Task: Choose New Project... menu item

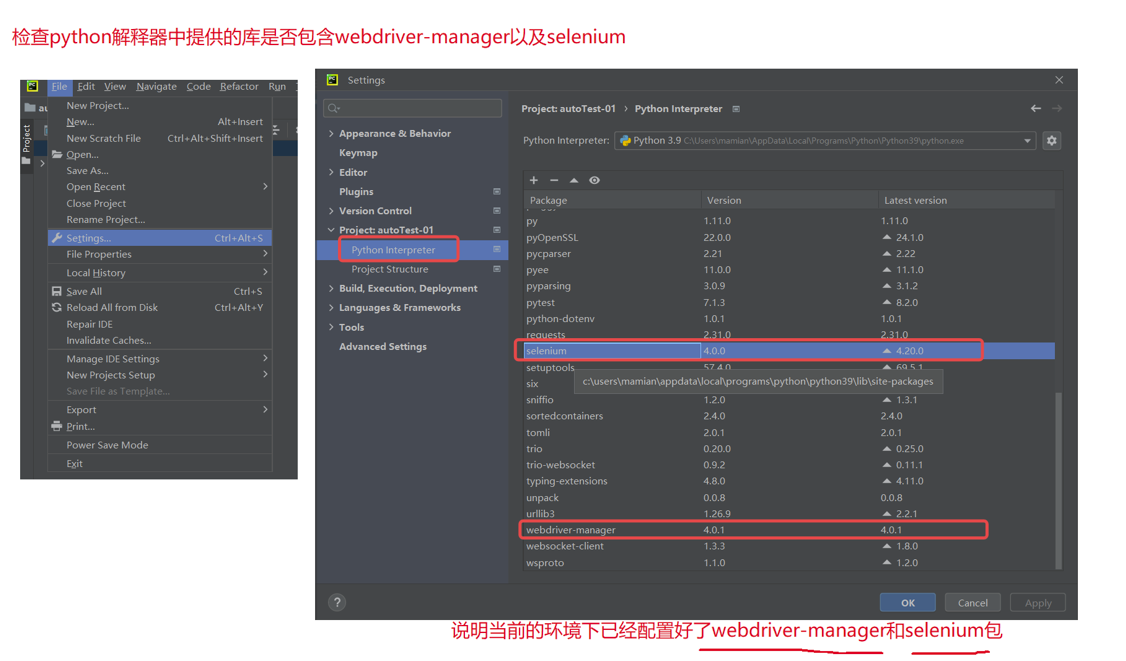Action: tap(159, 106)
